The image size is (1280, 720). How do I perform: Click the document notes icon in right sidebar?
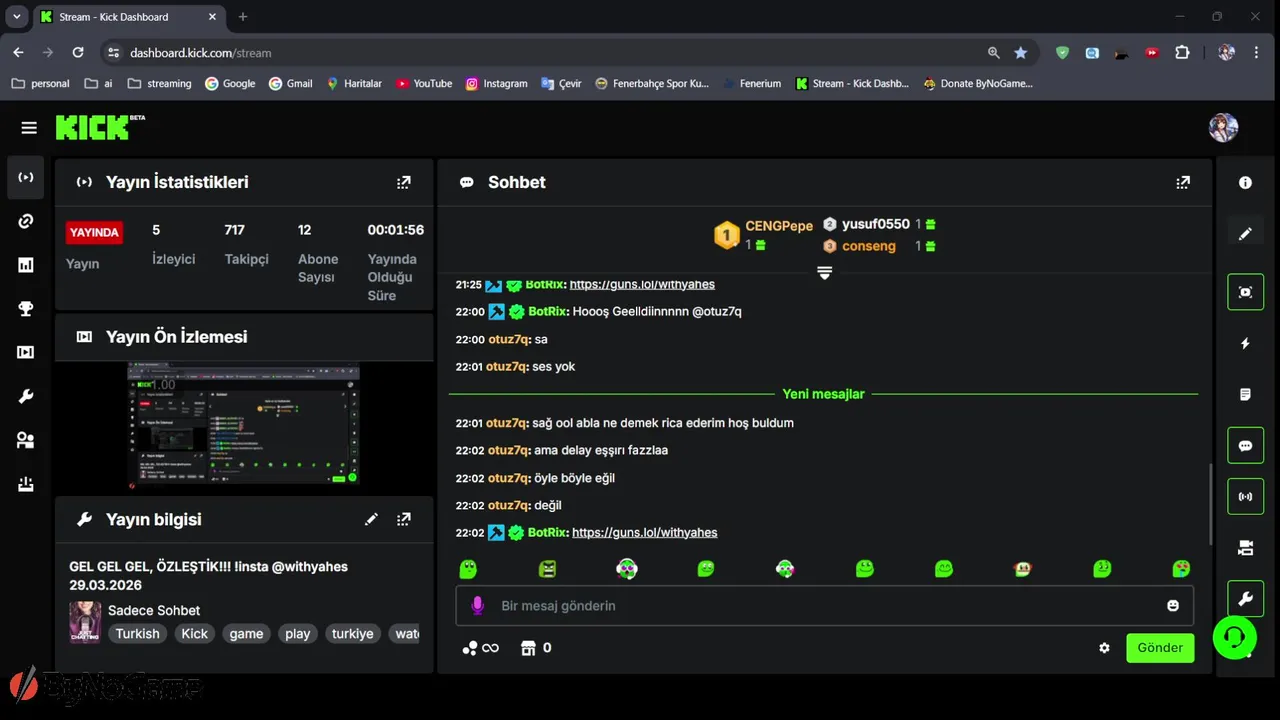tap(1245, 394)
